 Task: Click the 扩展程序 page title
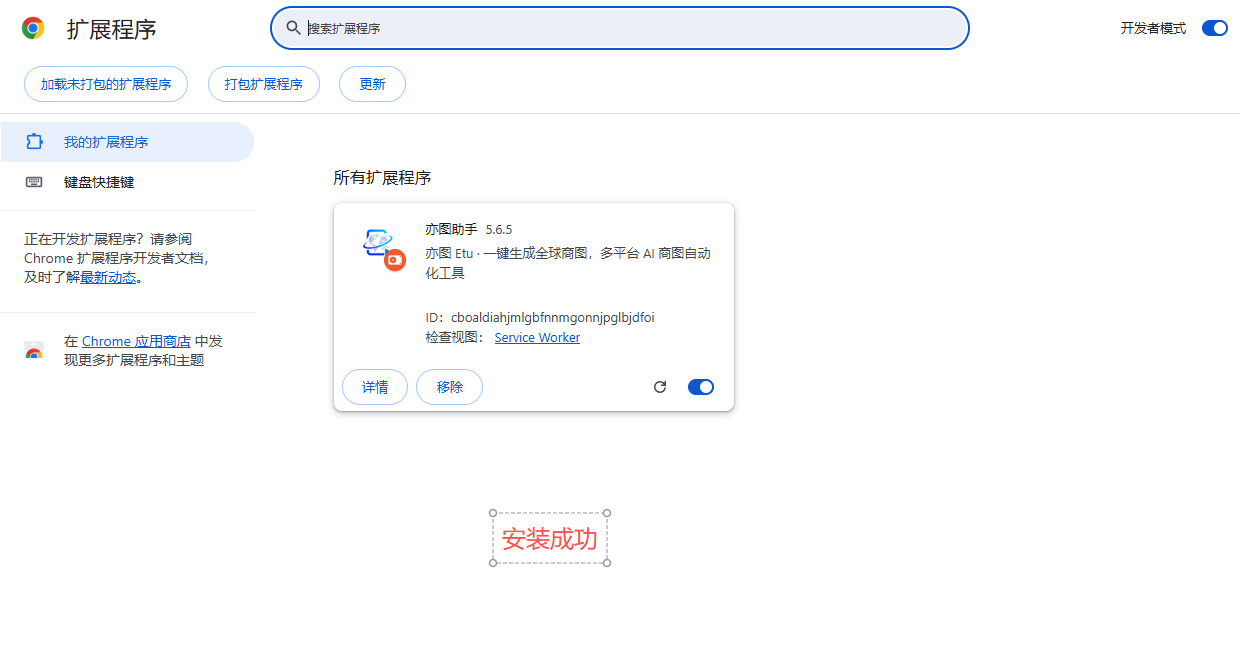[112, 29]
